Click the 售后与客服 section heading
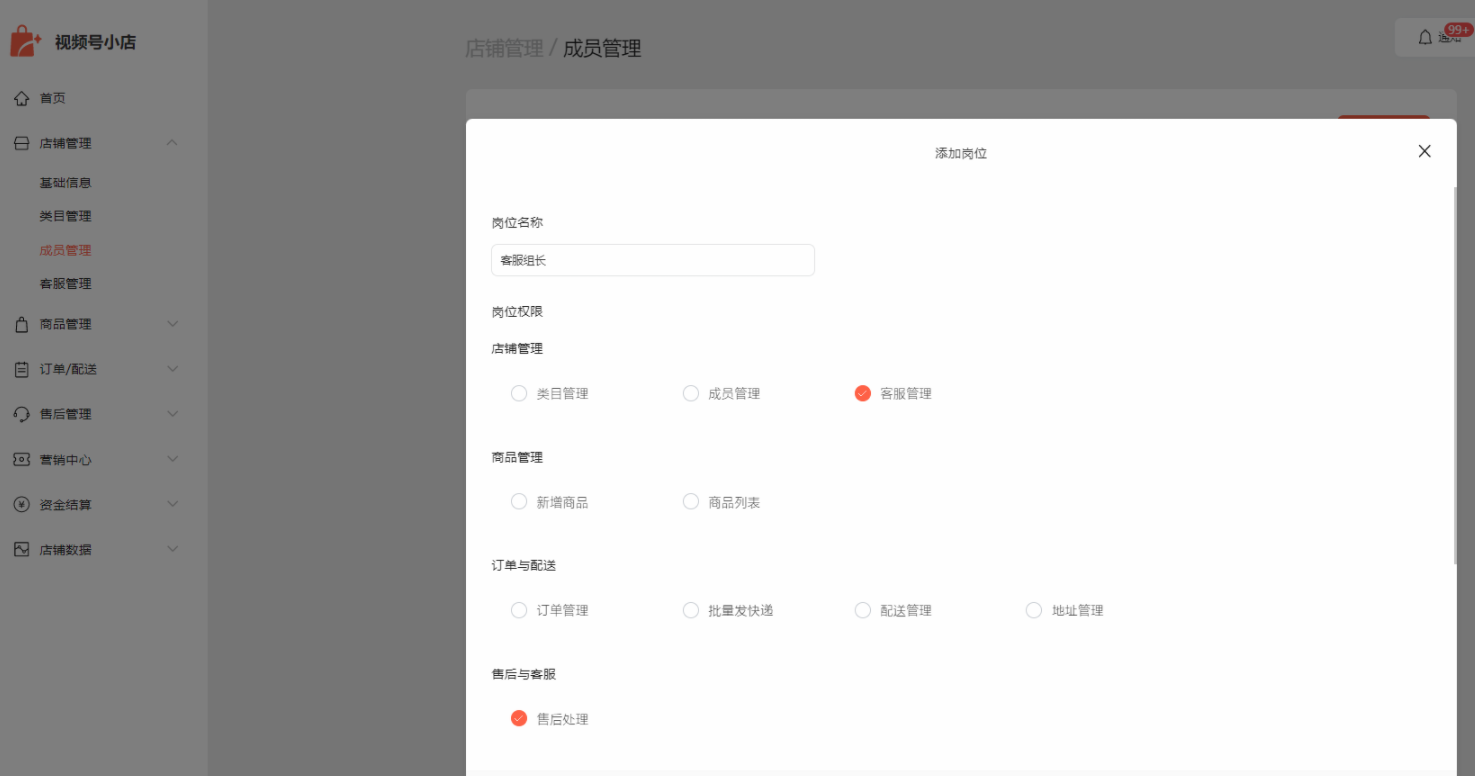The width and height of the screenshot is (1475, 776). pyautogui.click(x=524, y=674)
